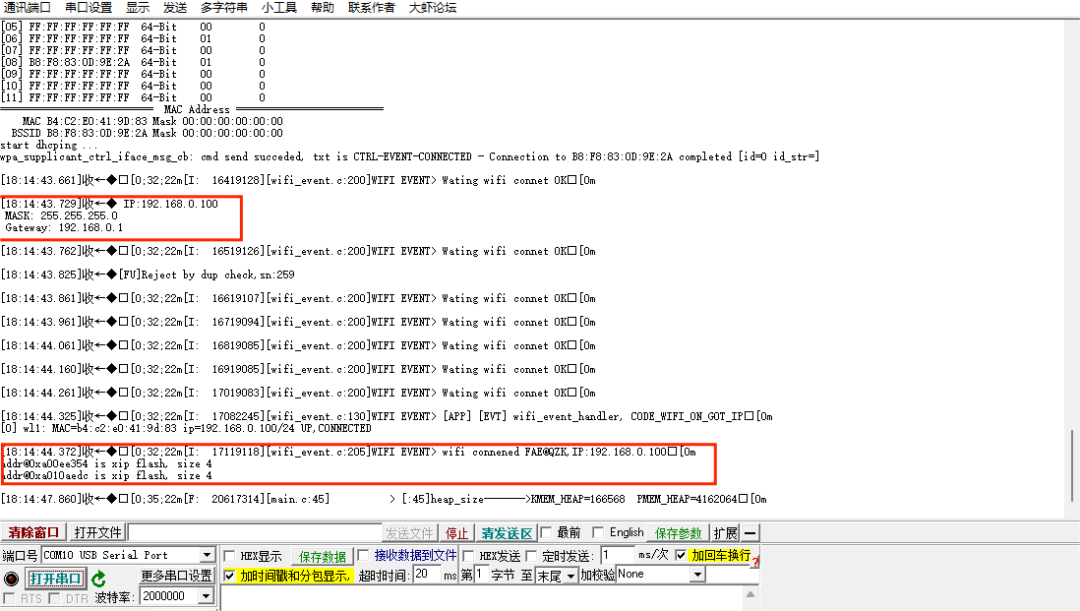
Task: Click the send text input field
Action: 255,532
